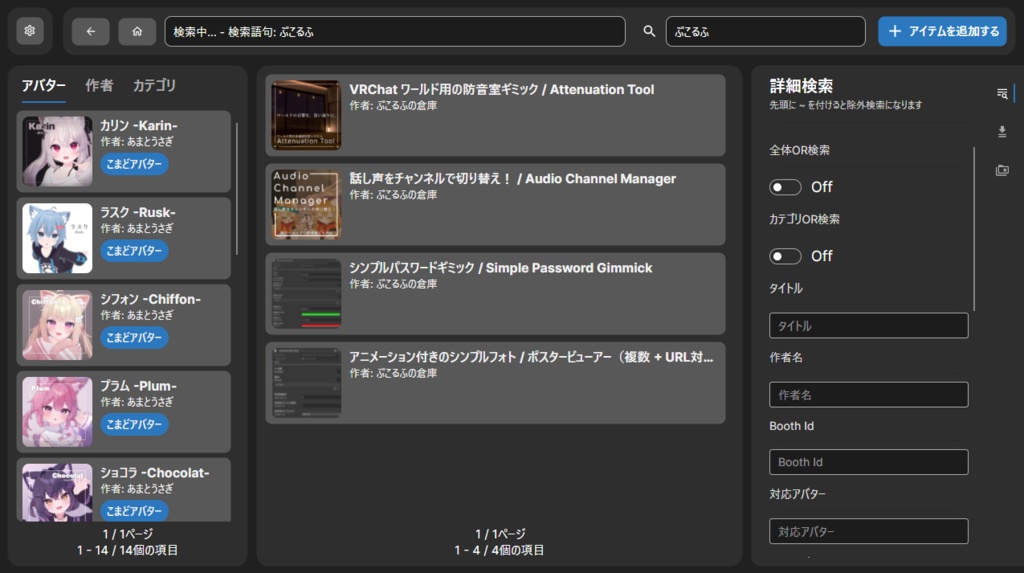Image resolution: width=1024 pixels, height=573 pixels.
Task: Toggle the 全体OR検索 switch
Action: 785,187
